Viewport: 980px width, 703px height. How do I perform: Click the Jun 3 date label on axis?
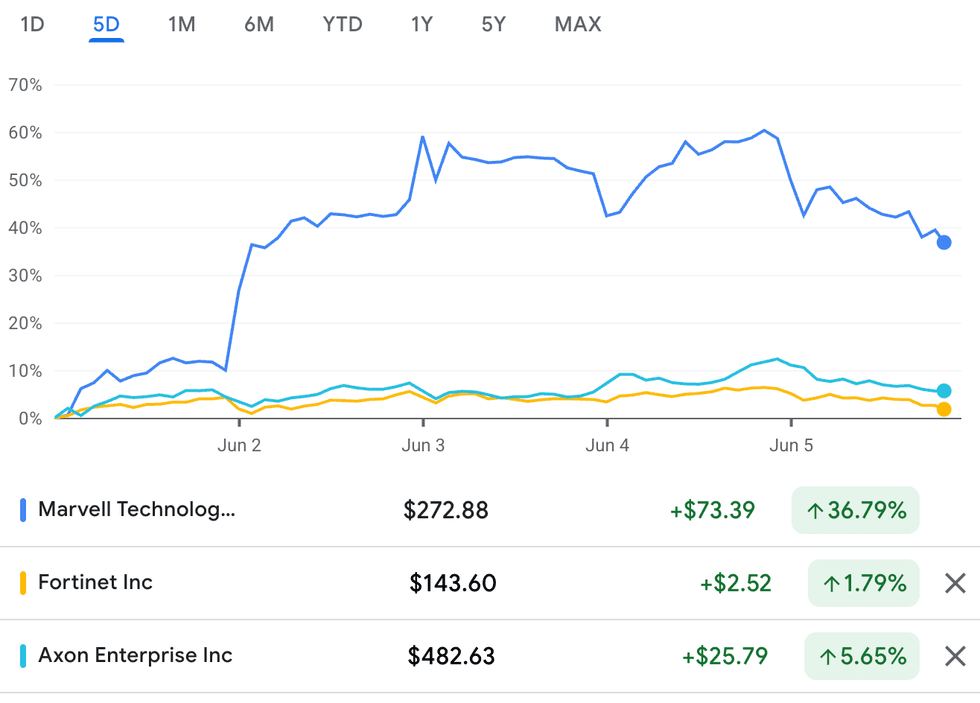click(423, 446)
